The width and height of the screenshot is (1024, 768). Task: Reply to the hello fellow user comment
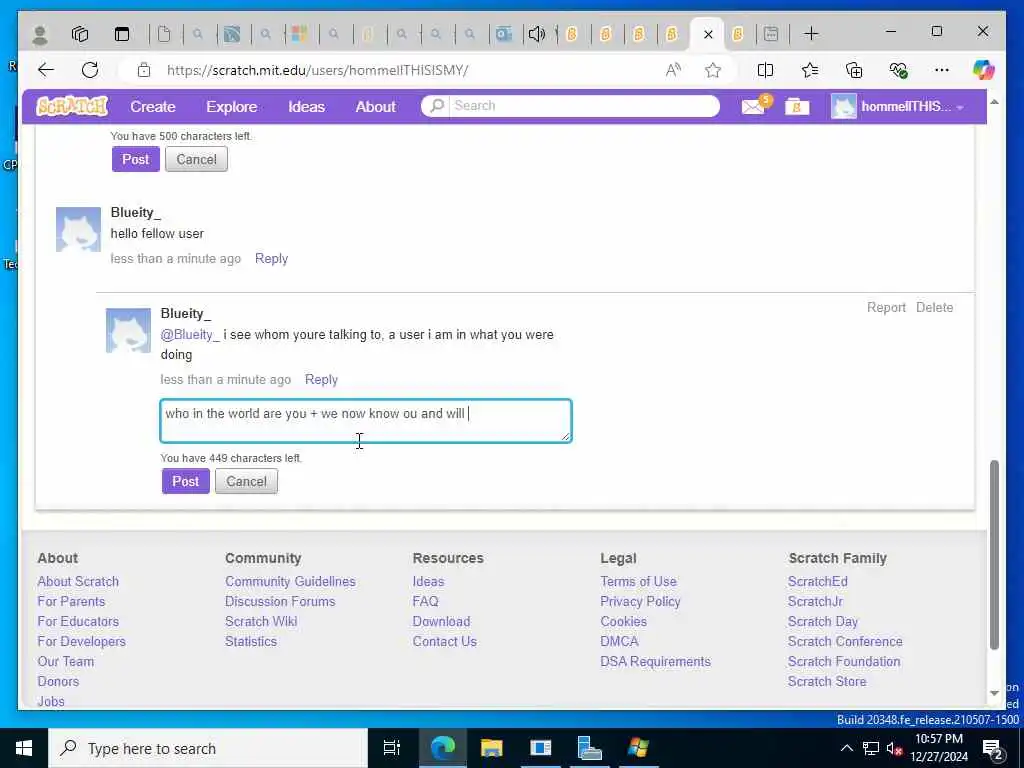(x=271, y=259)
